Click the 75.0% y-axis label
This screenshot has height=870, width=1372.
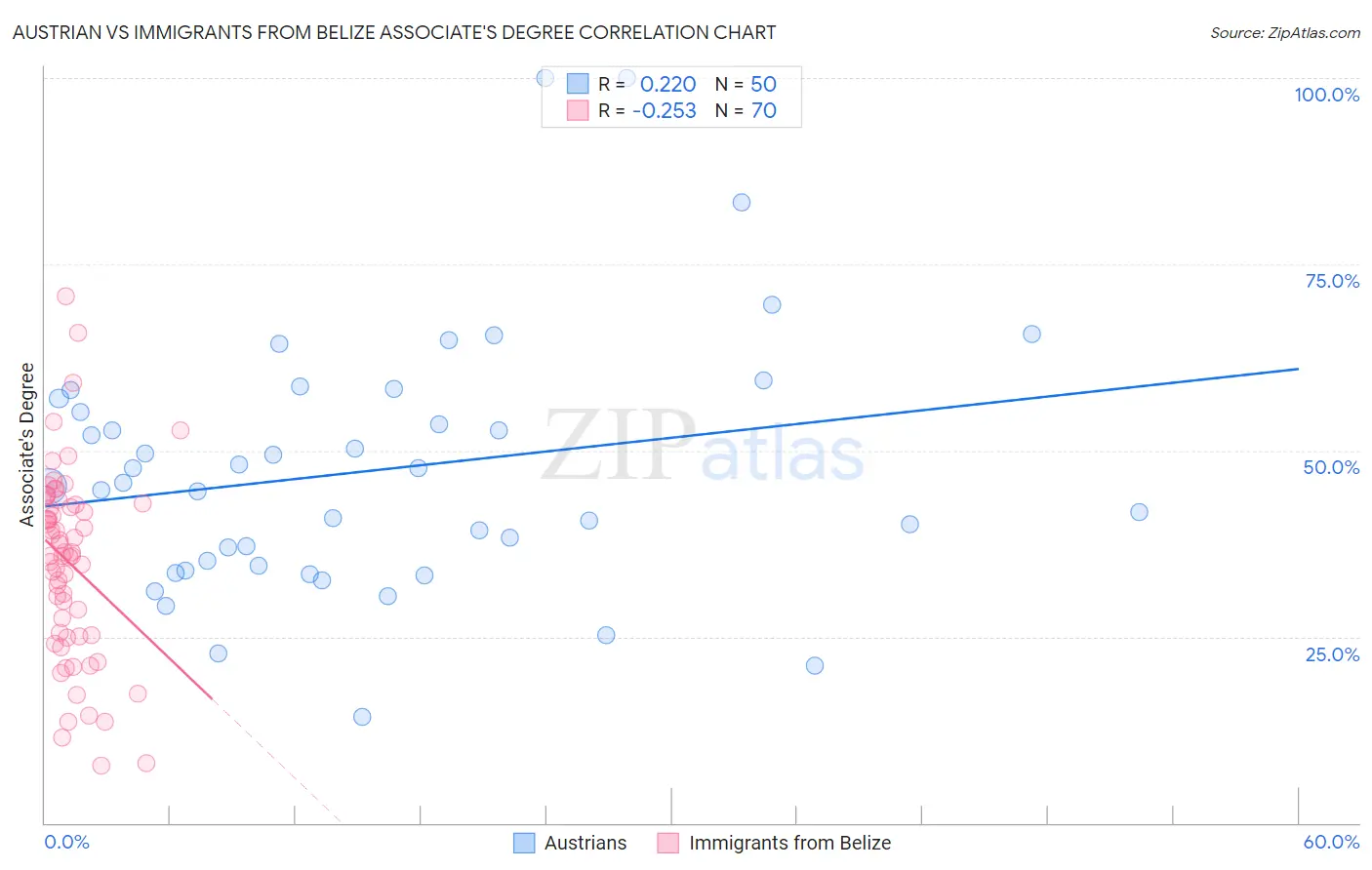[x=1332, y=281]
